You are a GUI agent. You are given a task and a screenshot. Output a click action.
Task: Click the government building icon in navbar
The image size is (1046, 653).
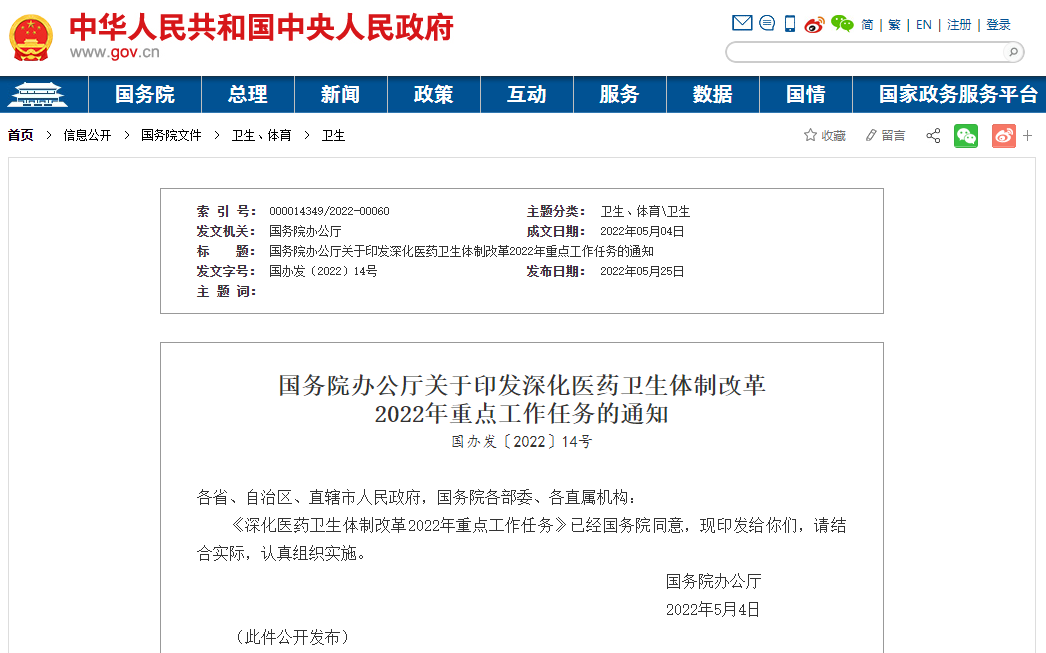(x=37, y=94)
